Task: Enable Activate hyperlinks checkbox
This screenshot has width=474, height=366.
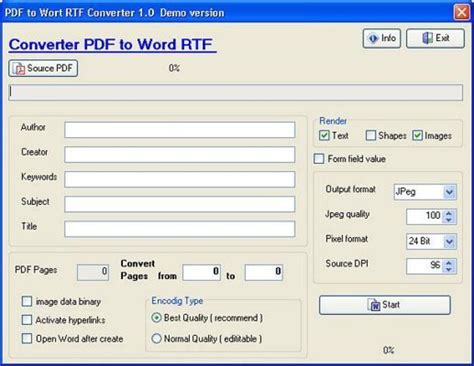Action: [x=27, y=320]
